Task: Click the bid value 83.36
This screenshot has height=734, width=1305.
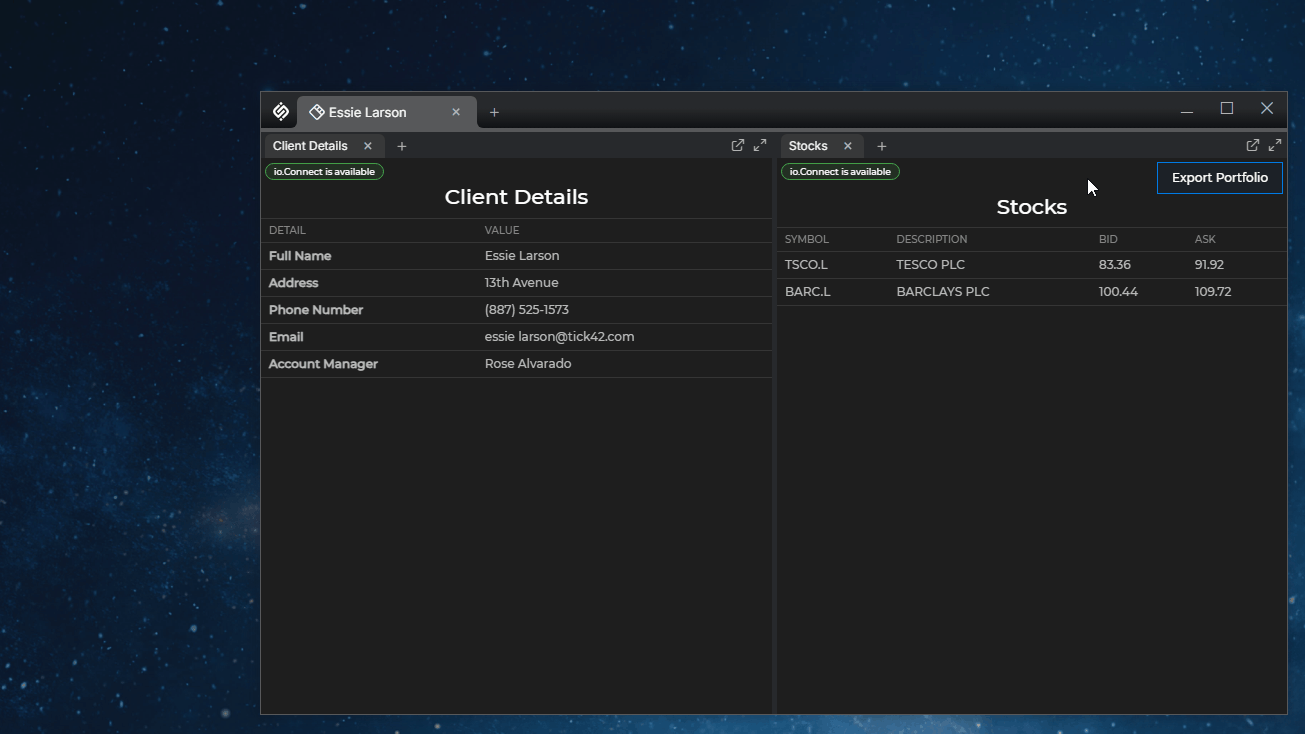Action: (x=1115, y=265)
